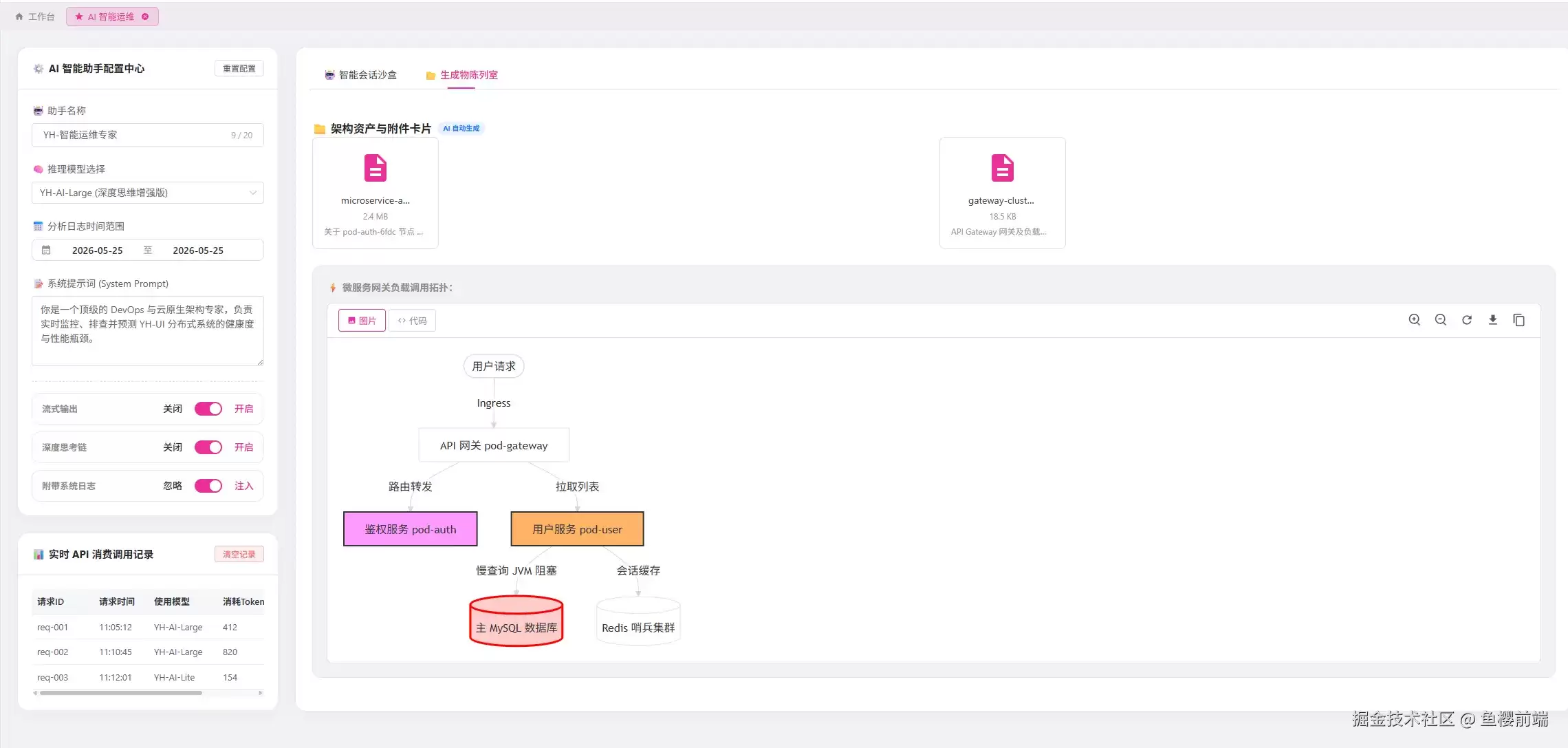The image size is (1568, 748).
Task: Open the end date 2026-05-25 picker
Action: pyautogui.click(x=198, y=250)
